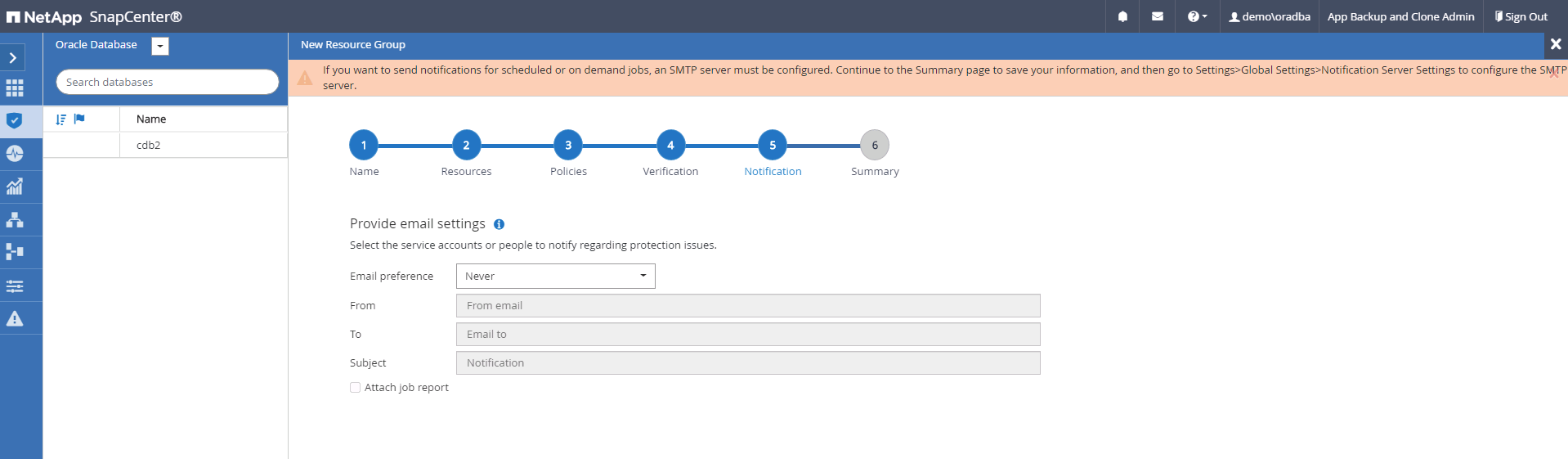This screenshot has height=459, width=1568.
Task: Open the Email preference dropdown
Action: click(555, 277)
